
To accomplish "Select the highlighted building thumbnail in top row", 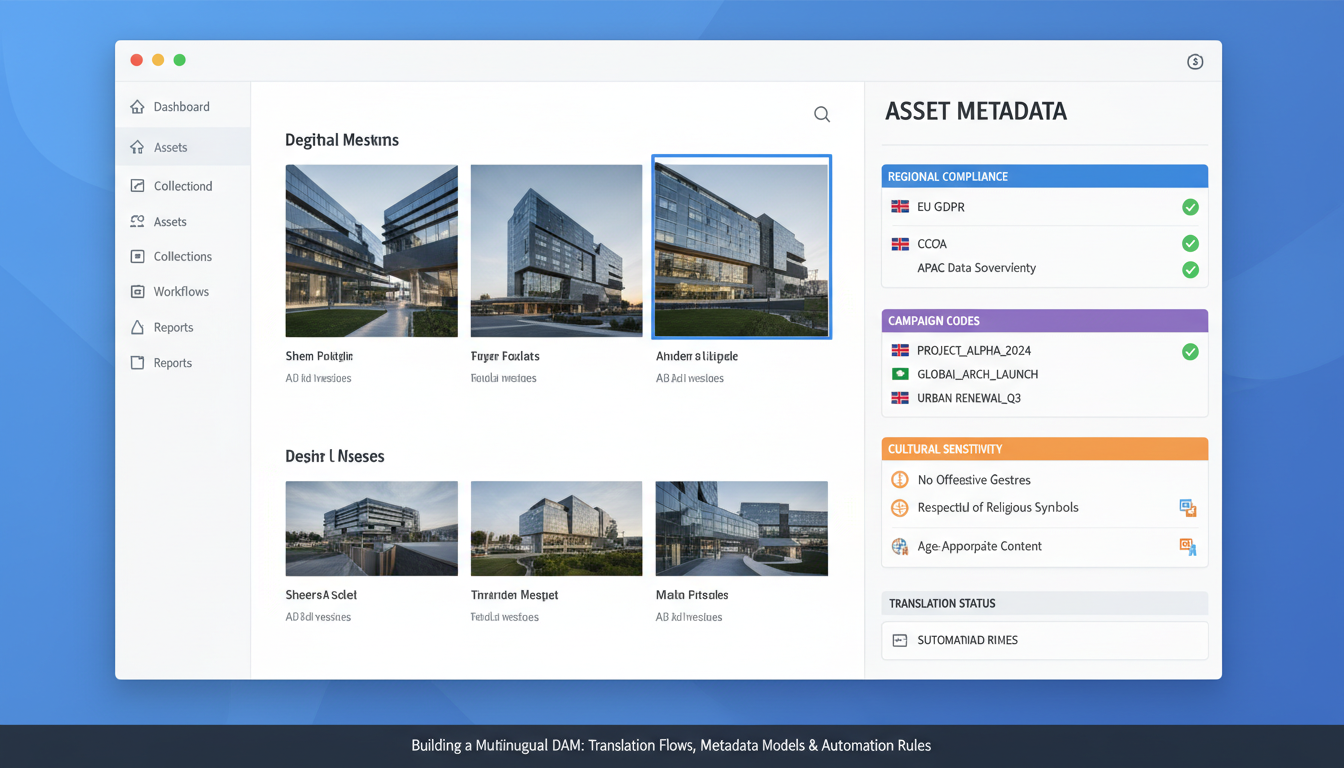I will pos(741,246).
